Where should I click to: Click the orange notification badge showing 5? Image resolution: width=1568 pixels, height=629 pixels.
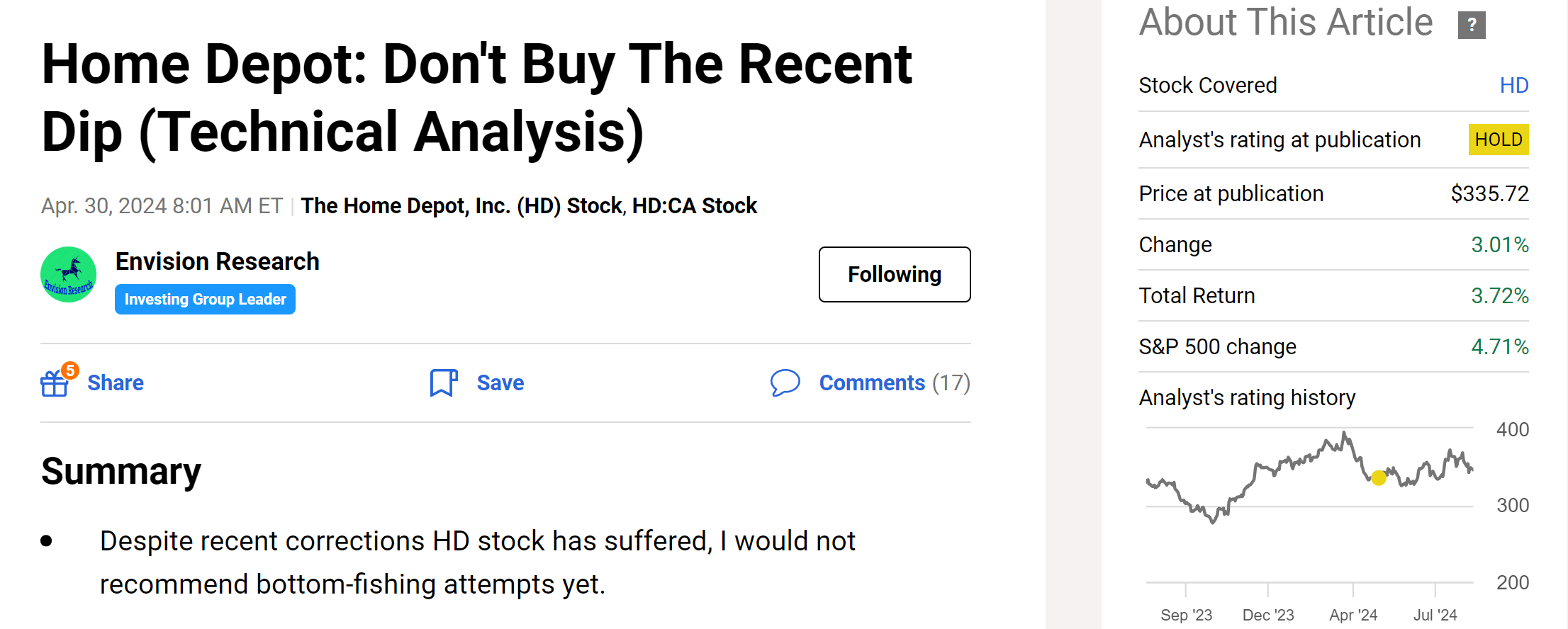69,370
